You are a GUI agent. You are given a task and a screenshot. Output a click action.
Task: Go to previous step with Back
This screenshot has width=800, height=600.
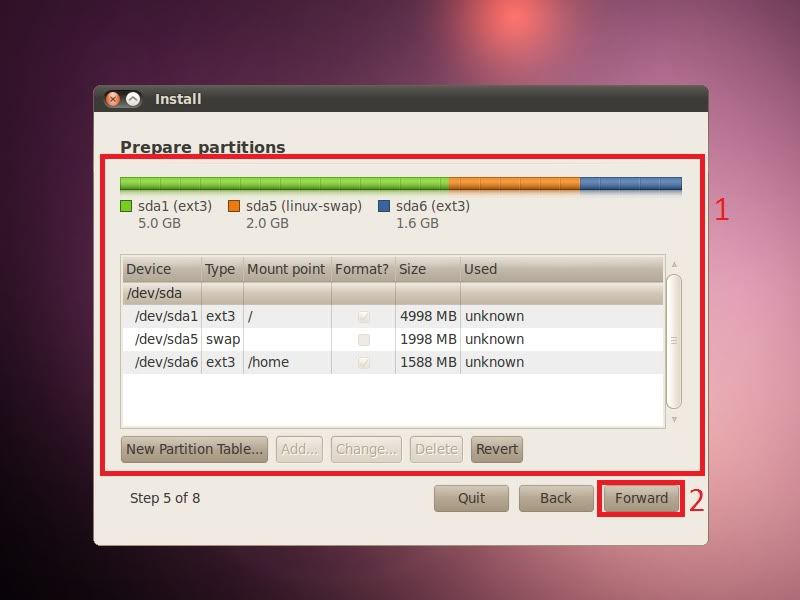(555, 498)
